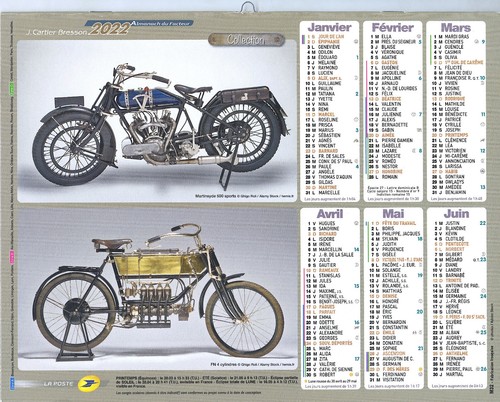Click the 'Avril' month heading

coord(330,214)
